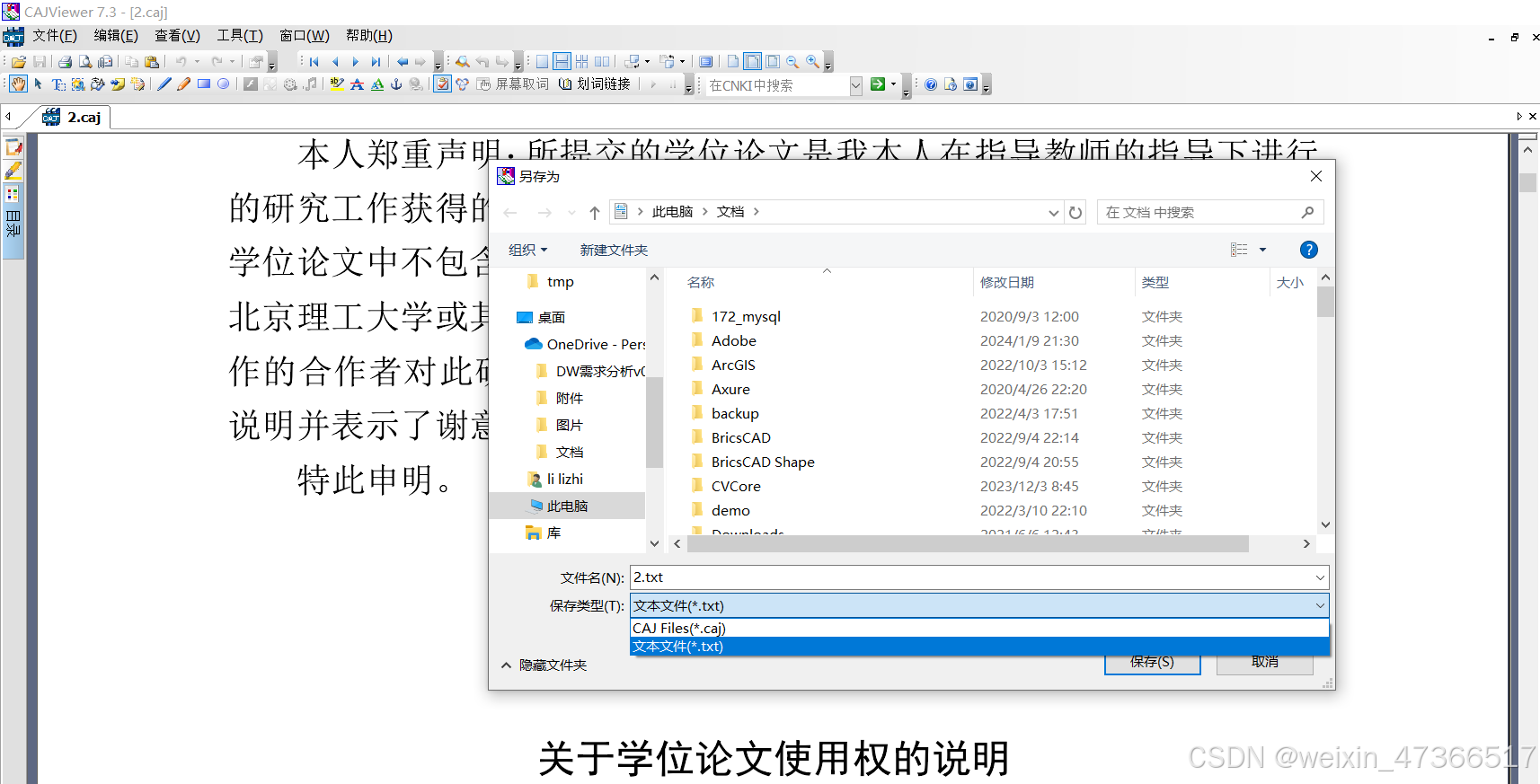
Task: Select the underline text tool
Action: click(377, 84)
